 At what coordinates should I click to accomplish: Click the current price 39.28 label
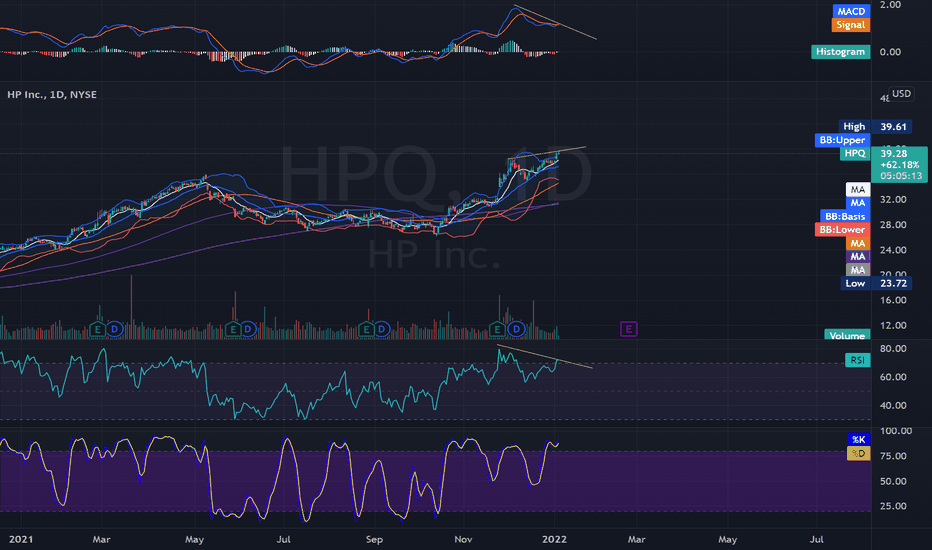pos(893,153)
